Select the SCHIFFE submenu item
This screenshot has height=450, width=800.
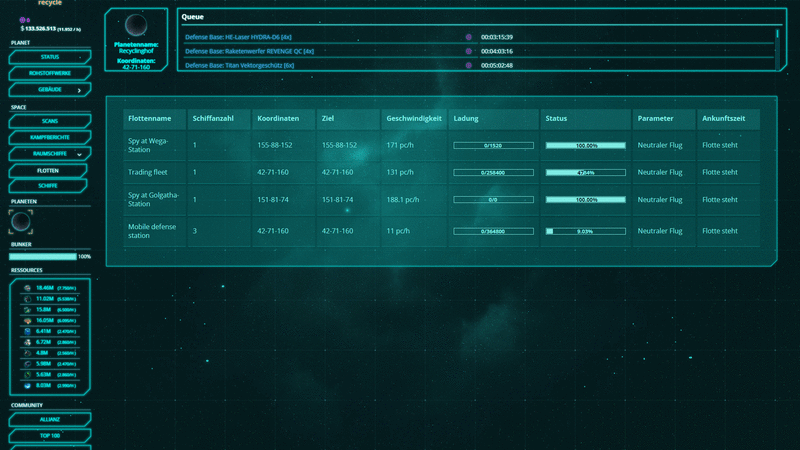48,186
